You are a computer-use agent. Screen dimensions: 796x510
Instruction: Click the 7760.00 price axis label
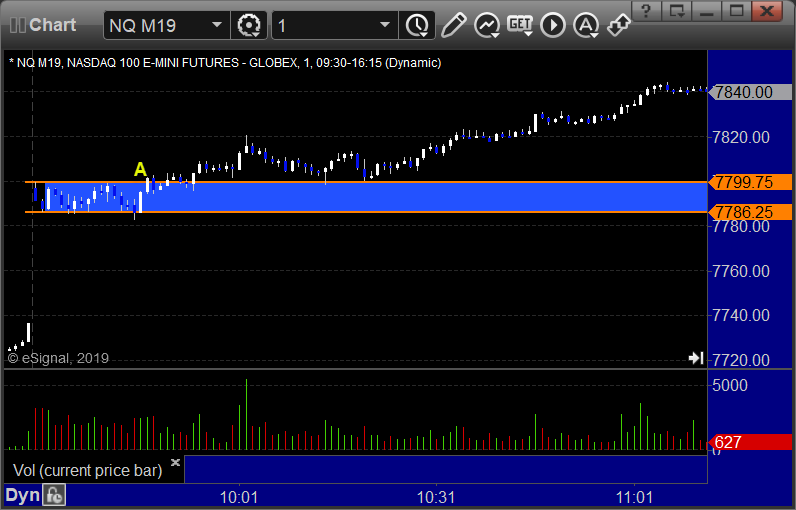coord(741,271)
